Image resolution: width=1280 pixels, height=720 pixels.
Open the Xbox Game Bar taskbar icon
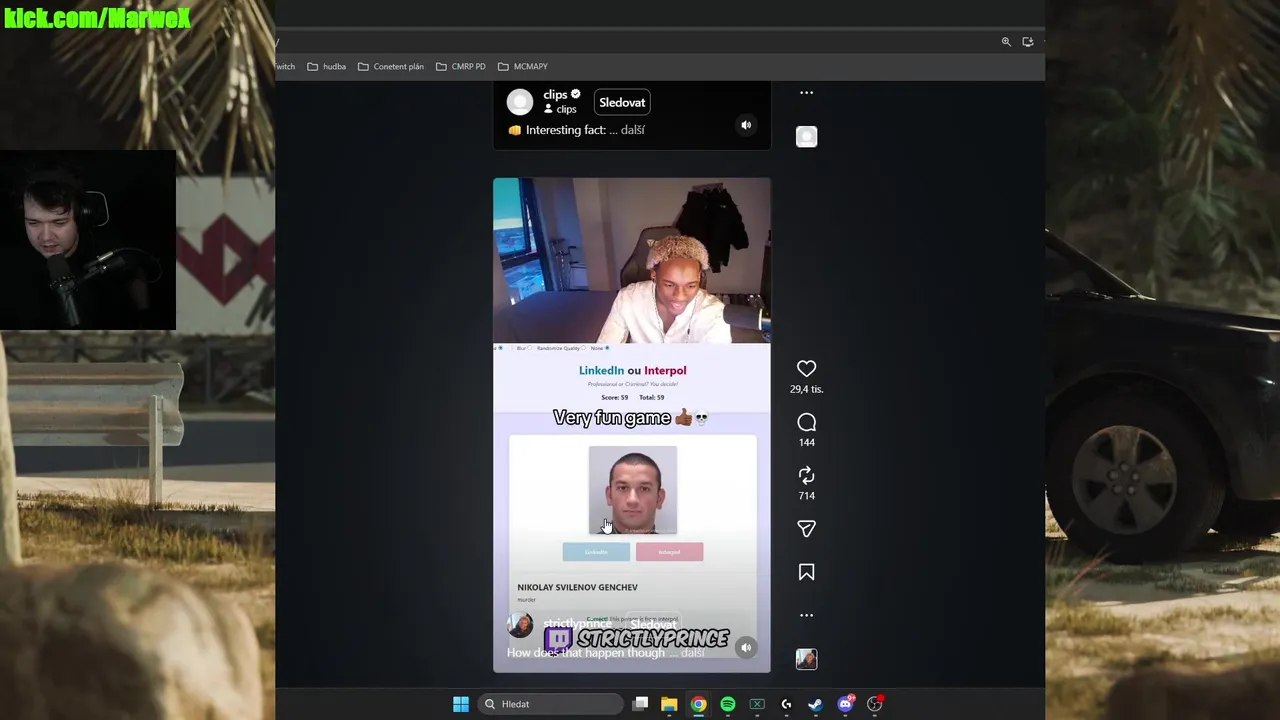click(x=757, y=704)
